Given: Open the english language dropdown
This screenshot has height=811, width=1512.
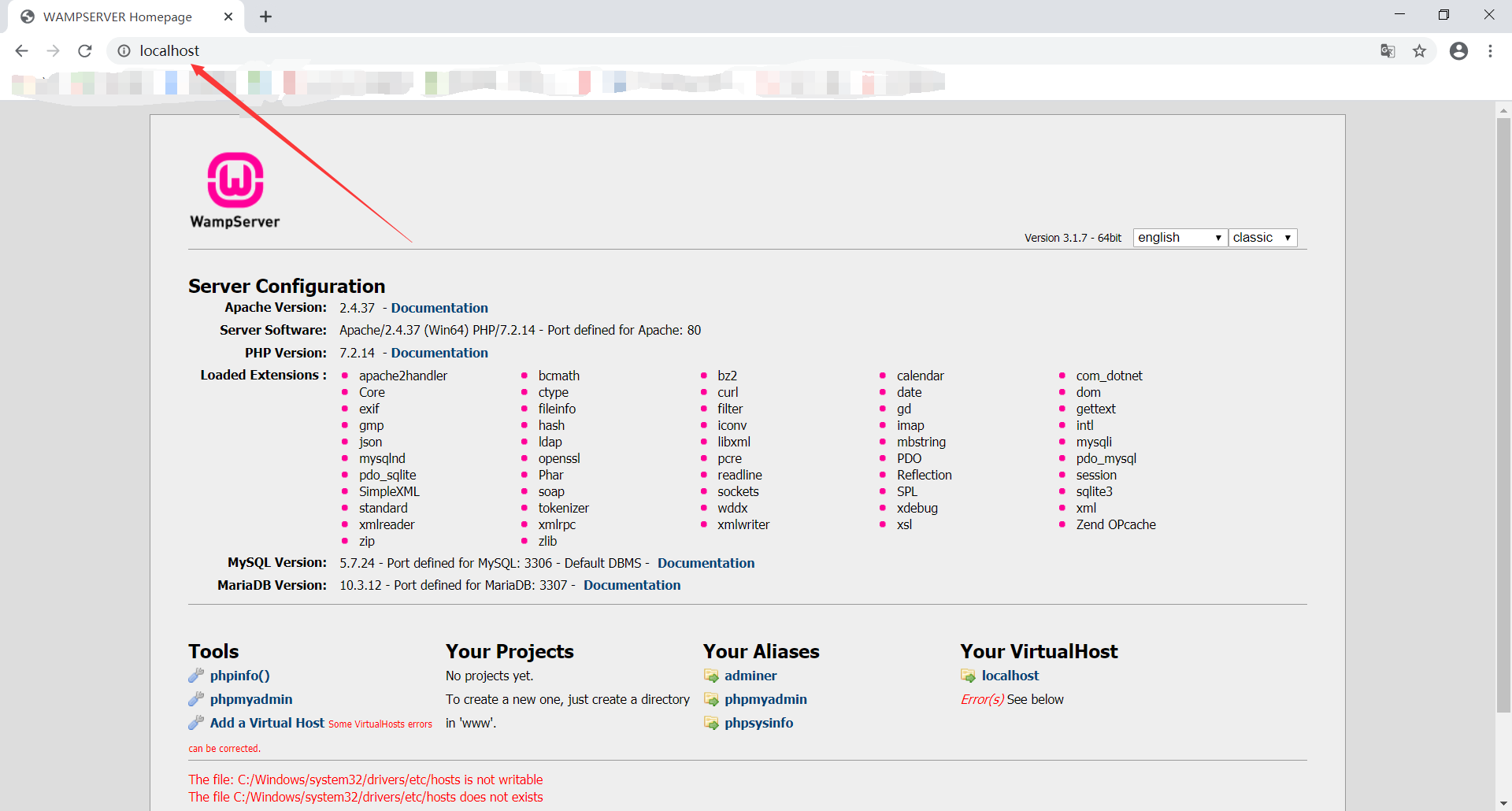Looking at the screenshot, I should point(1180,238).
